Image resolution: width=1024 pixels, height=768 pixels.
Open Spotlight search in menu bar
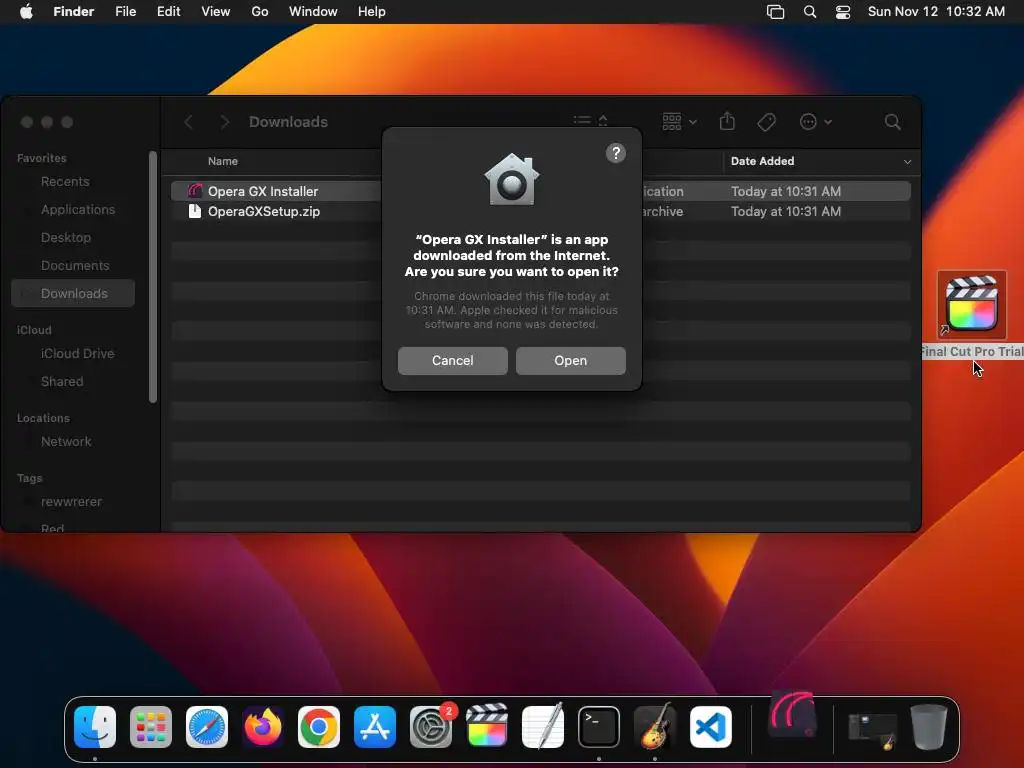(810, 12)
